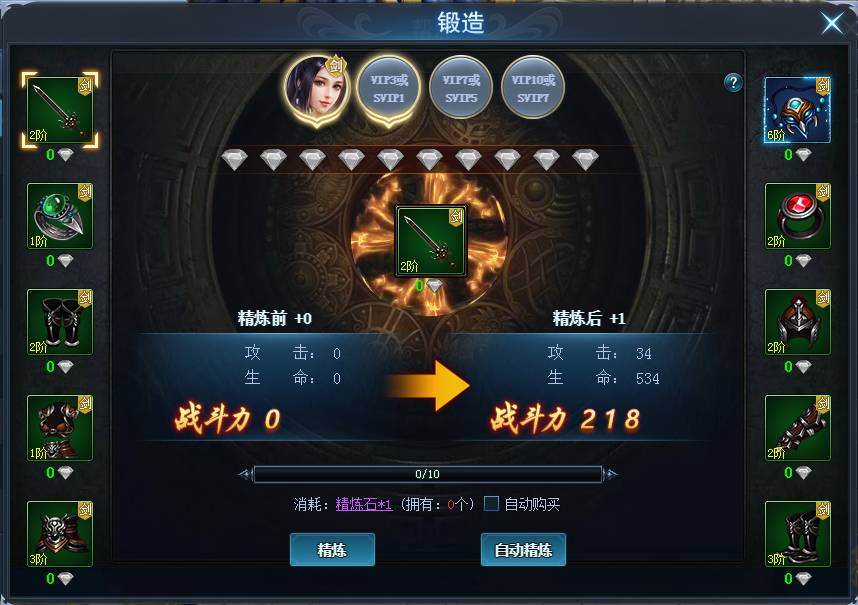Select the arm bracer equipment slot
Image resolution: width=858 pixels, height=605 pixels.
(797, 428)
